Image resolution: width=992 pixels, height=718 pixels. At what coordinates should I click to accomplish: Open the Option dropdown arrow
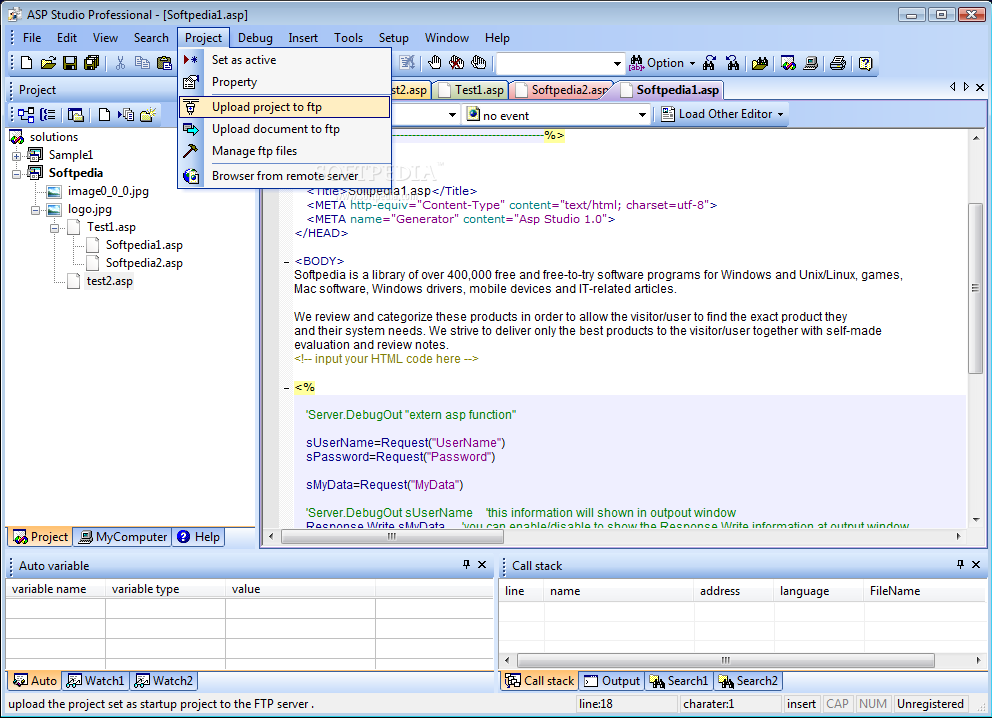[692, 63]
